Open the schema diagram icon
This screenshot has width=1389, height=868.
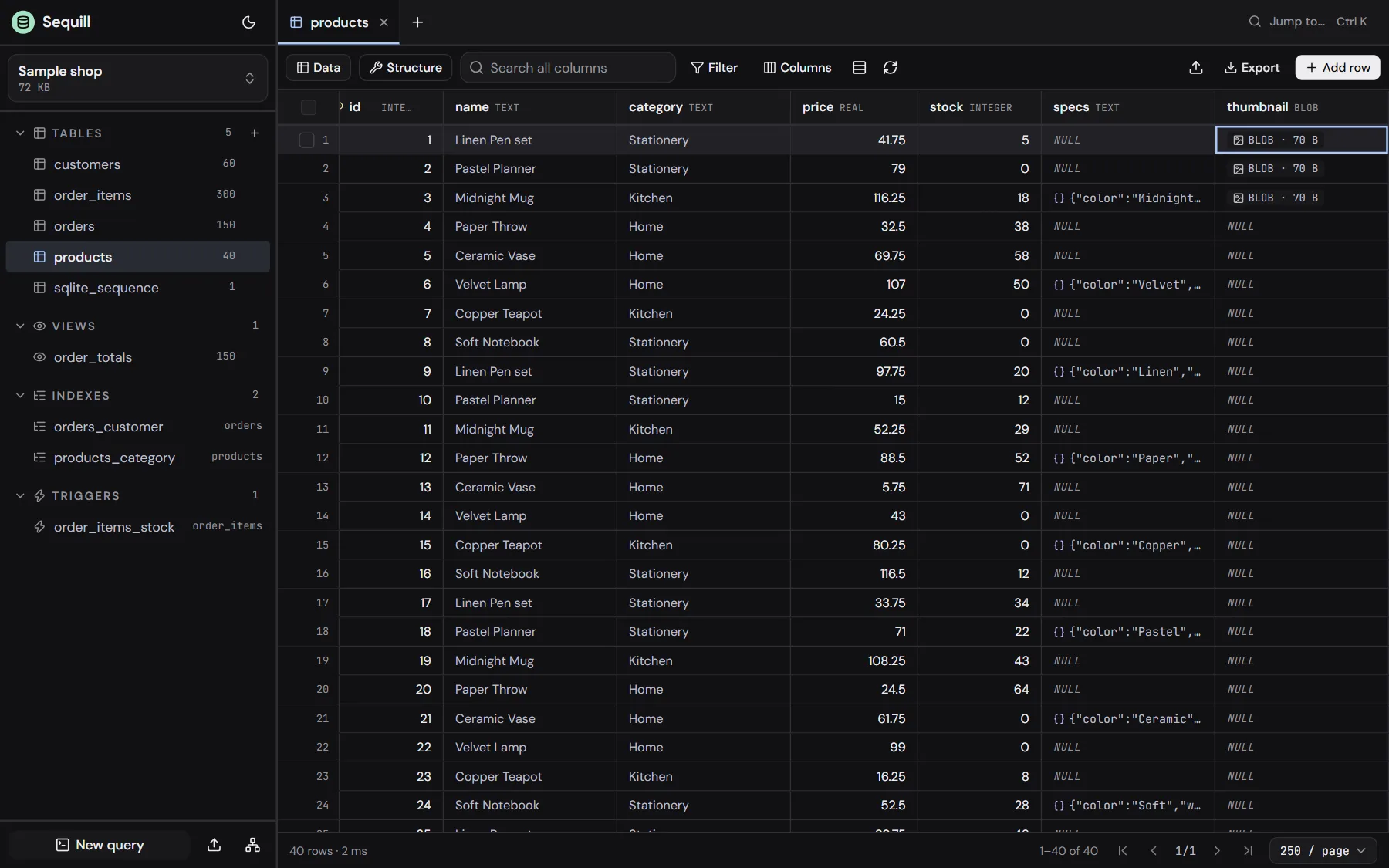(x=252, y=845)
